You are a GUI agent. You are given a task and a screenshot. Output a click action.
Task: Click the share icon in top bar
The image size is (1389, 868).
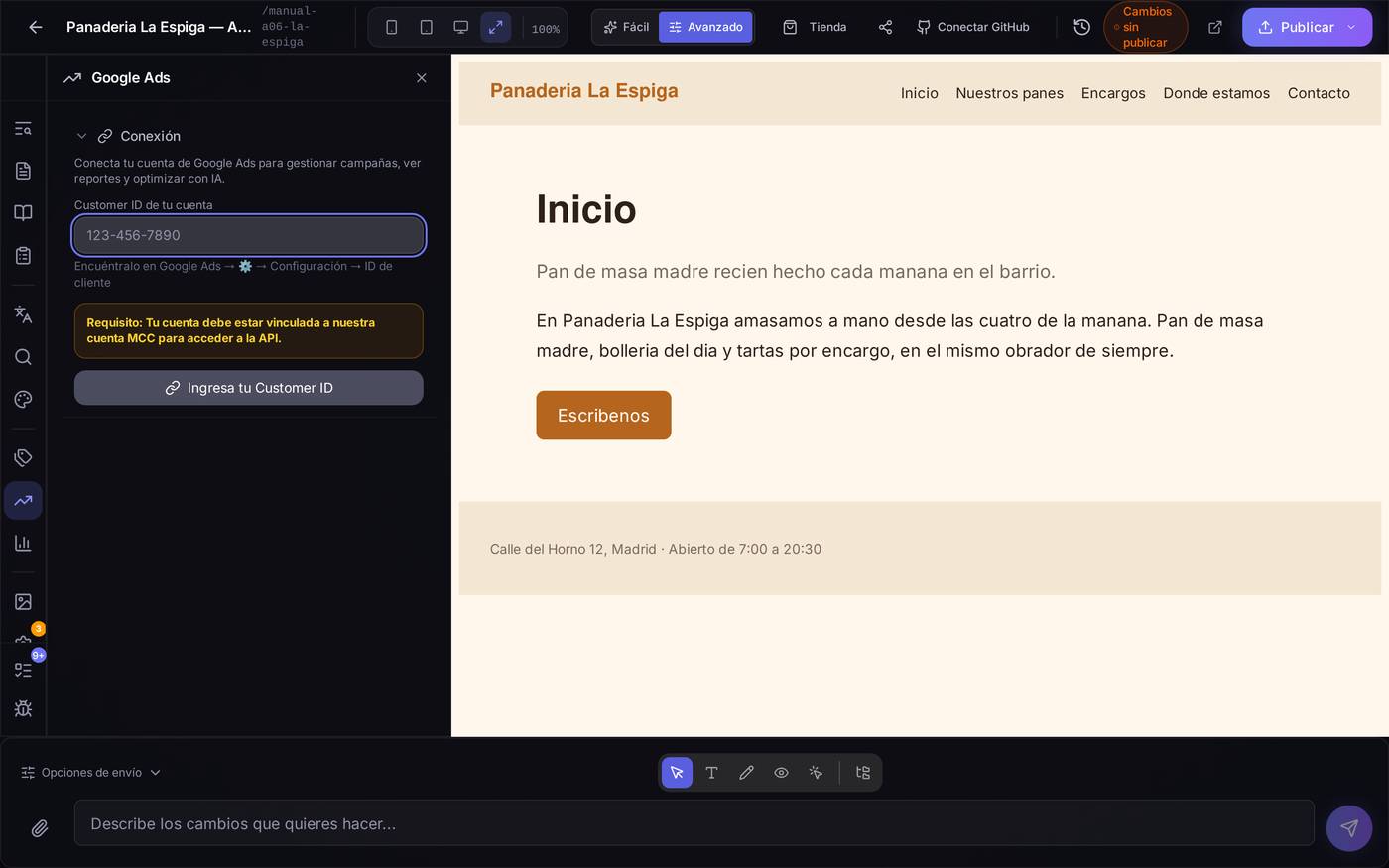point(885,27)
